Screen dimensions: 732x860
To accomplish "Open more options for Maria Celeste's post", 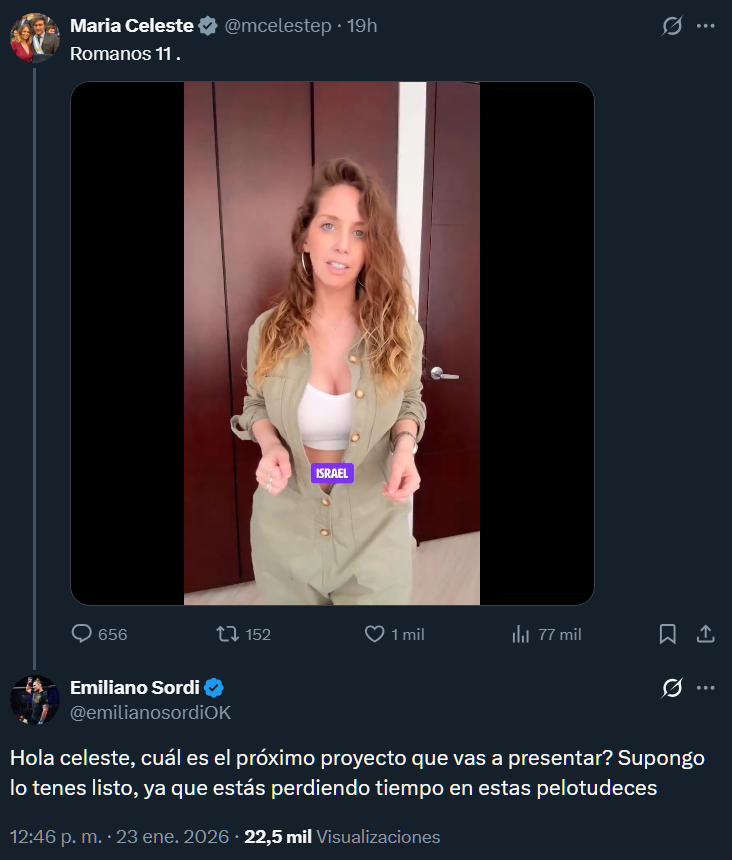I will tap(706, 27).
